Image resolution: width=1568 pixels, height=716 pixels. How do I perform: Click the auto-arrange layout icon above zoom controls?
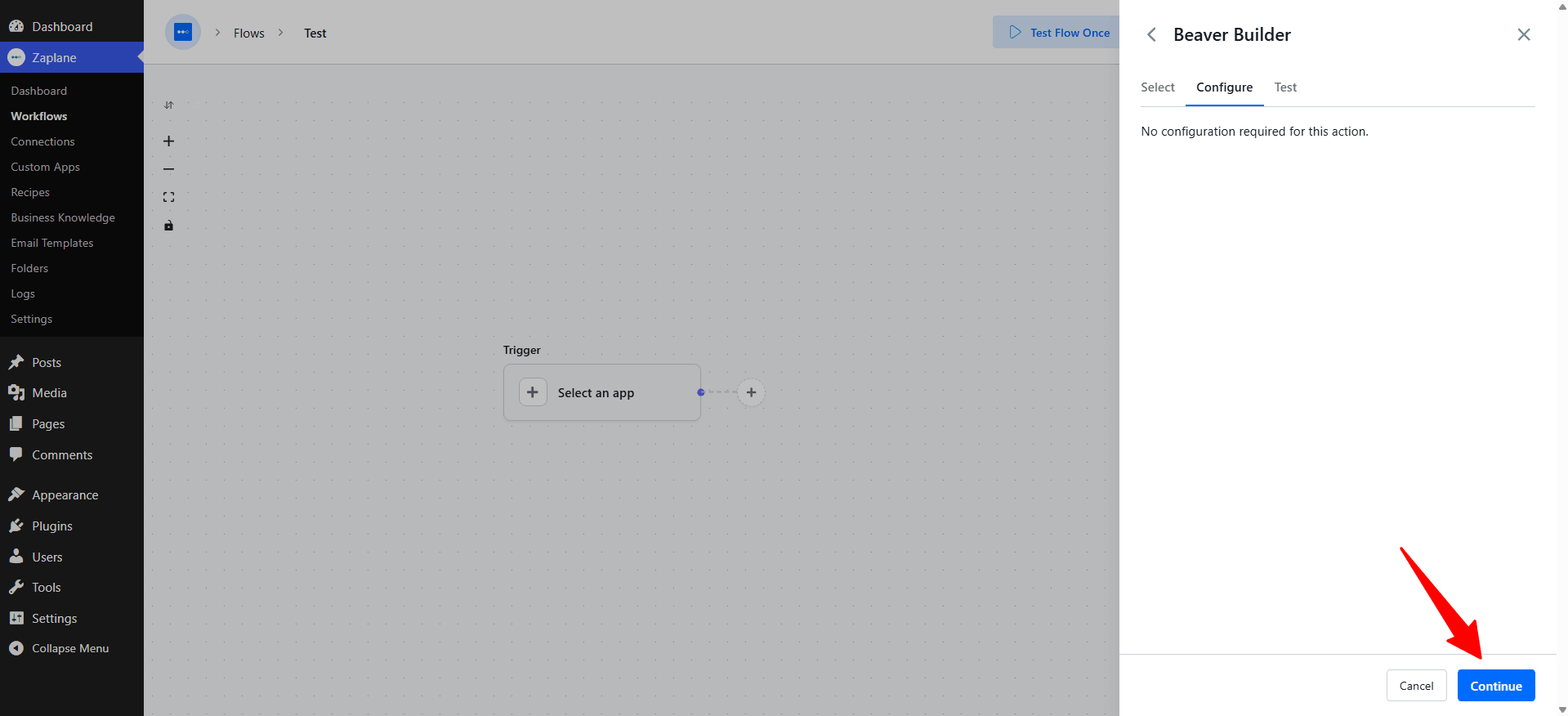(168, 105)
